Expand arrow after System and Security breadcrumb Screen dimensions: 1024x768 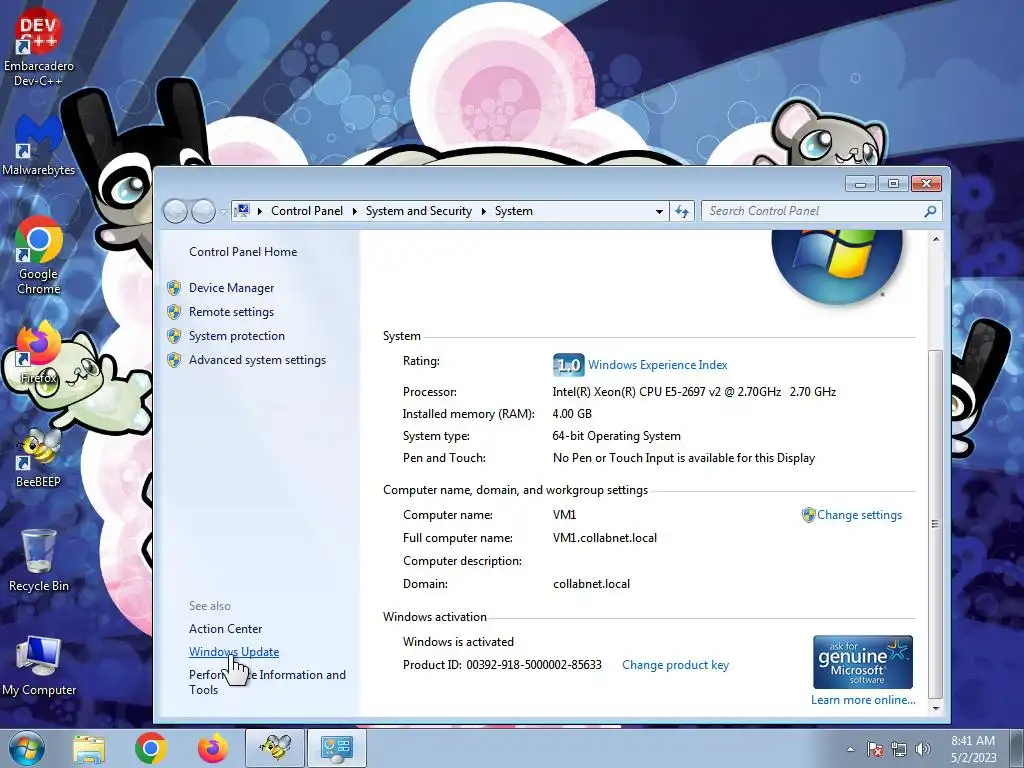pos(484,211)
